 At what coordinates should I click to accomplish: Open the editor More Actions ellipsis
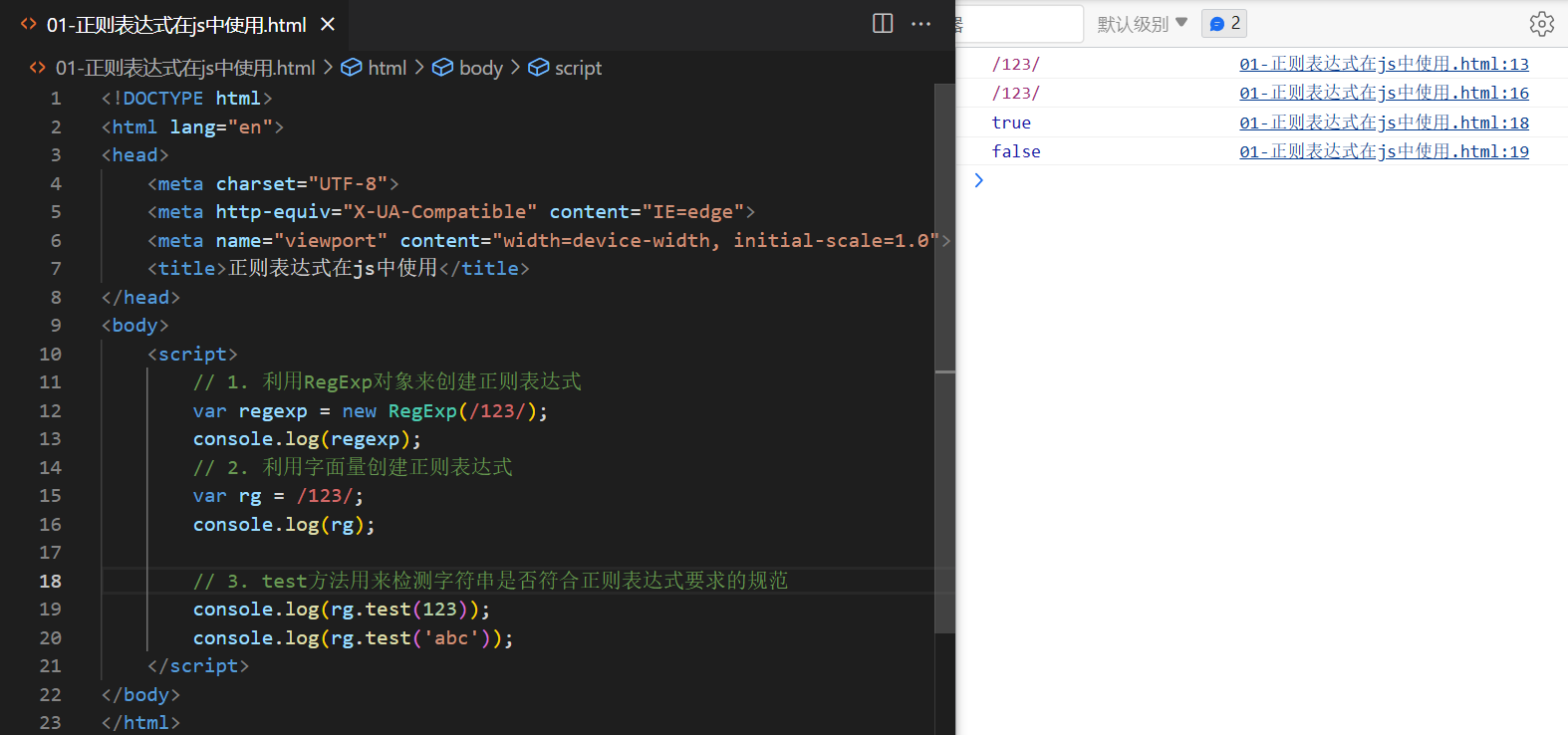point(921,23)
